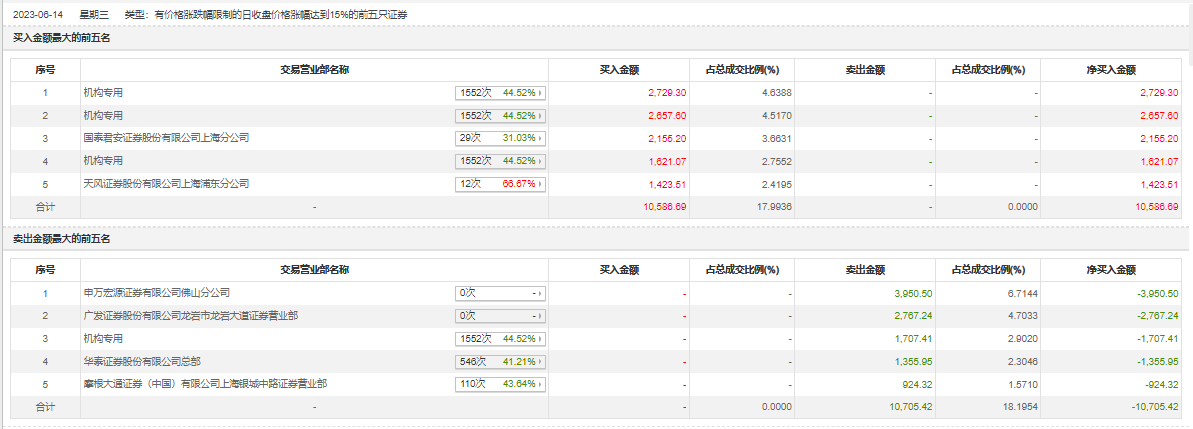Expand the 29次 31.03% stats box
This screenshot has height=429, width=1193.
501,138
